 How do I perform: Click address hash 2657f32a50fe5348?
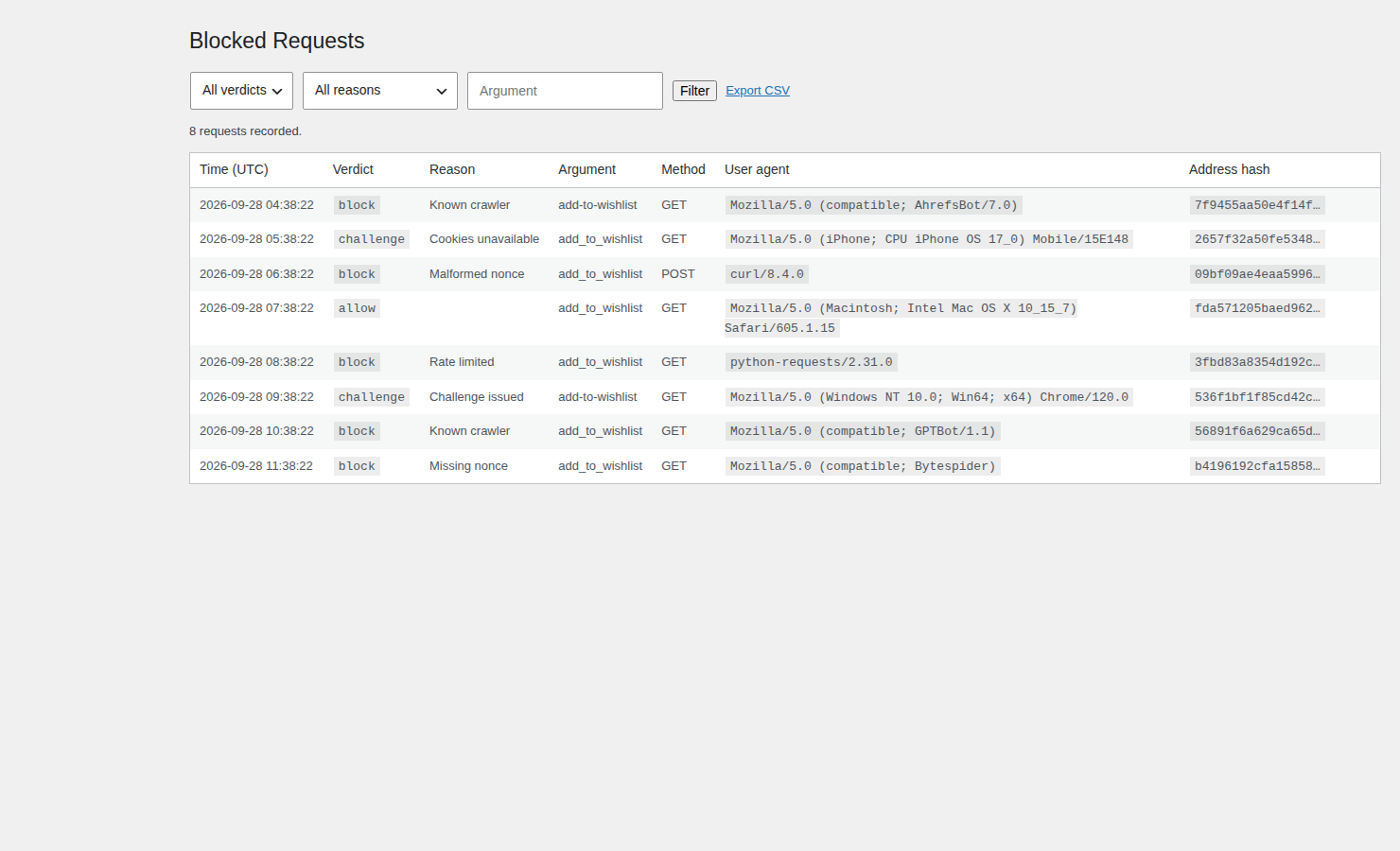pos(1257,239)
